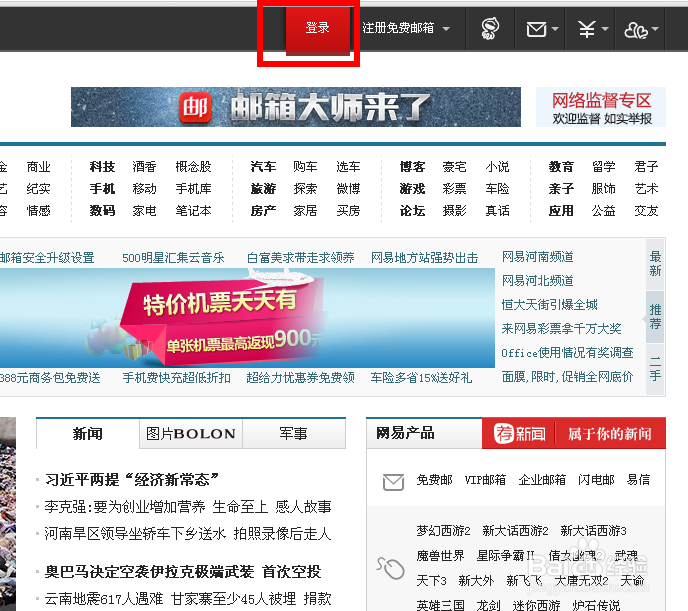
Task: Open 超给力优惠券免费领 link
Action: point(301,378)
